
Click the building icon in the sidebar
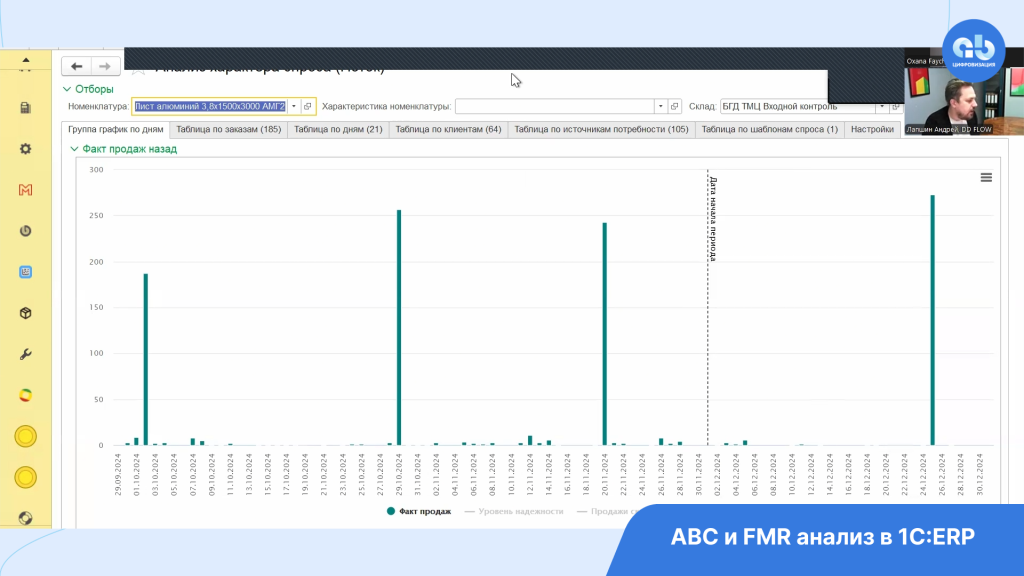click(25, 108)
